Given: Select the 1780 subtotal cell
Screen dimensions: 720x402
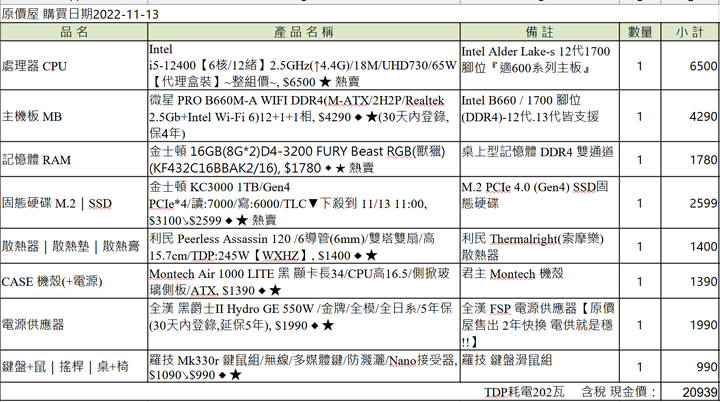Looking at the screenshot, I should pyautogui.click(x=691, y=159).
